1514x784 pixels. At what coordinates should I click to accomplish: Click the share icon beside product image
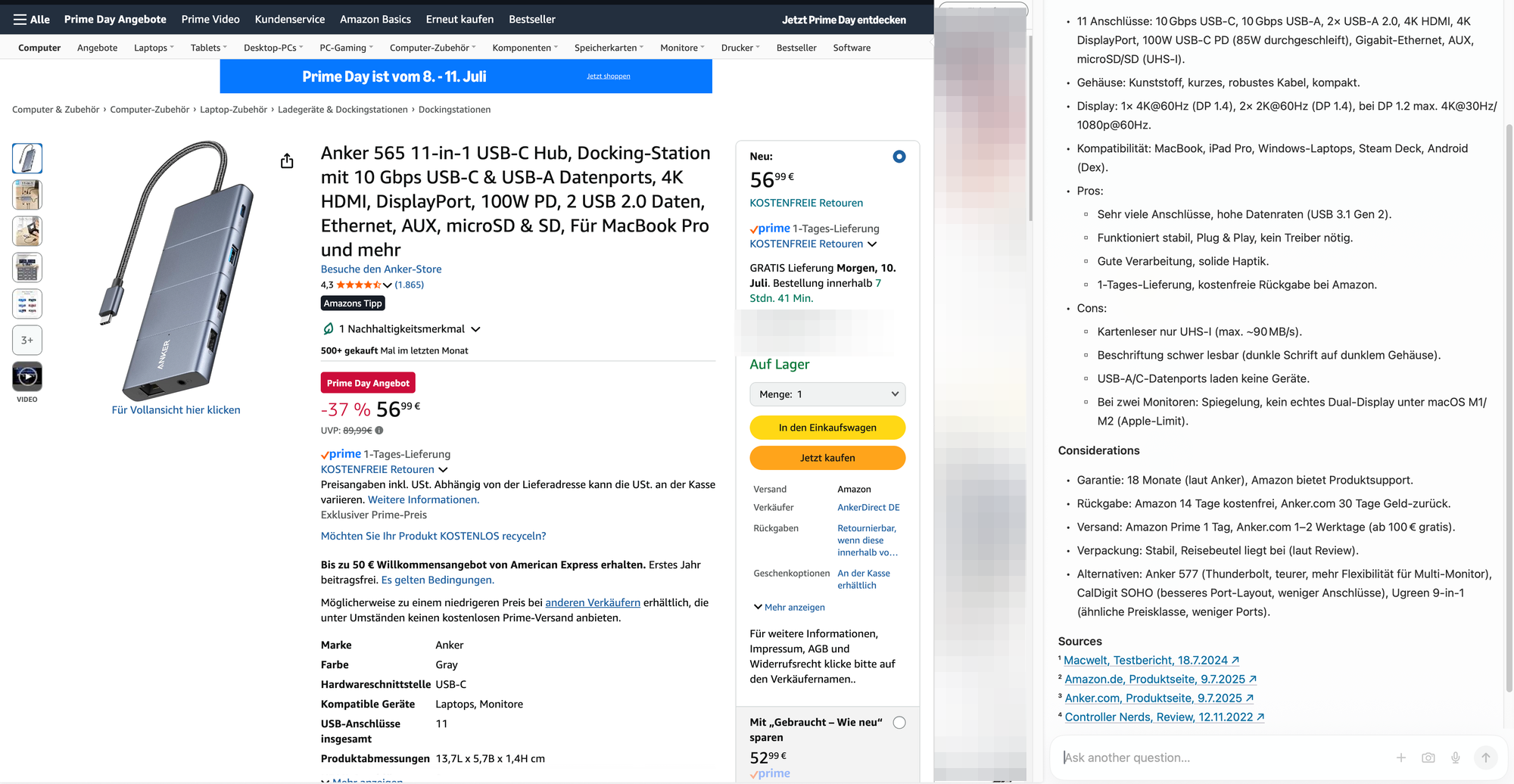[x=287, y=161]
